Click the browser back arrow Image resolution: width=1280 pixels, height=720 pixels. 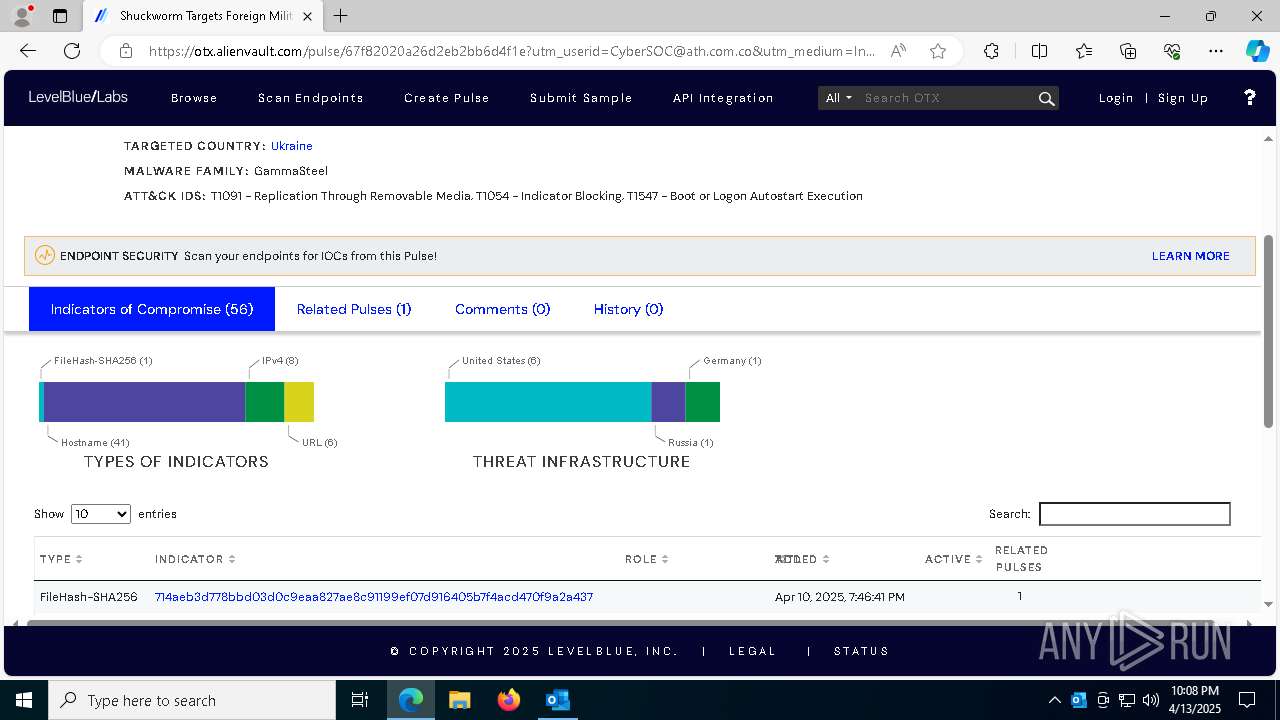28,51
